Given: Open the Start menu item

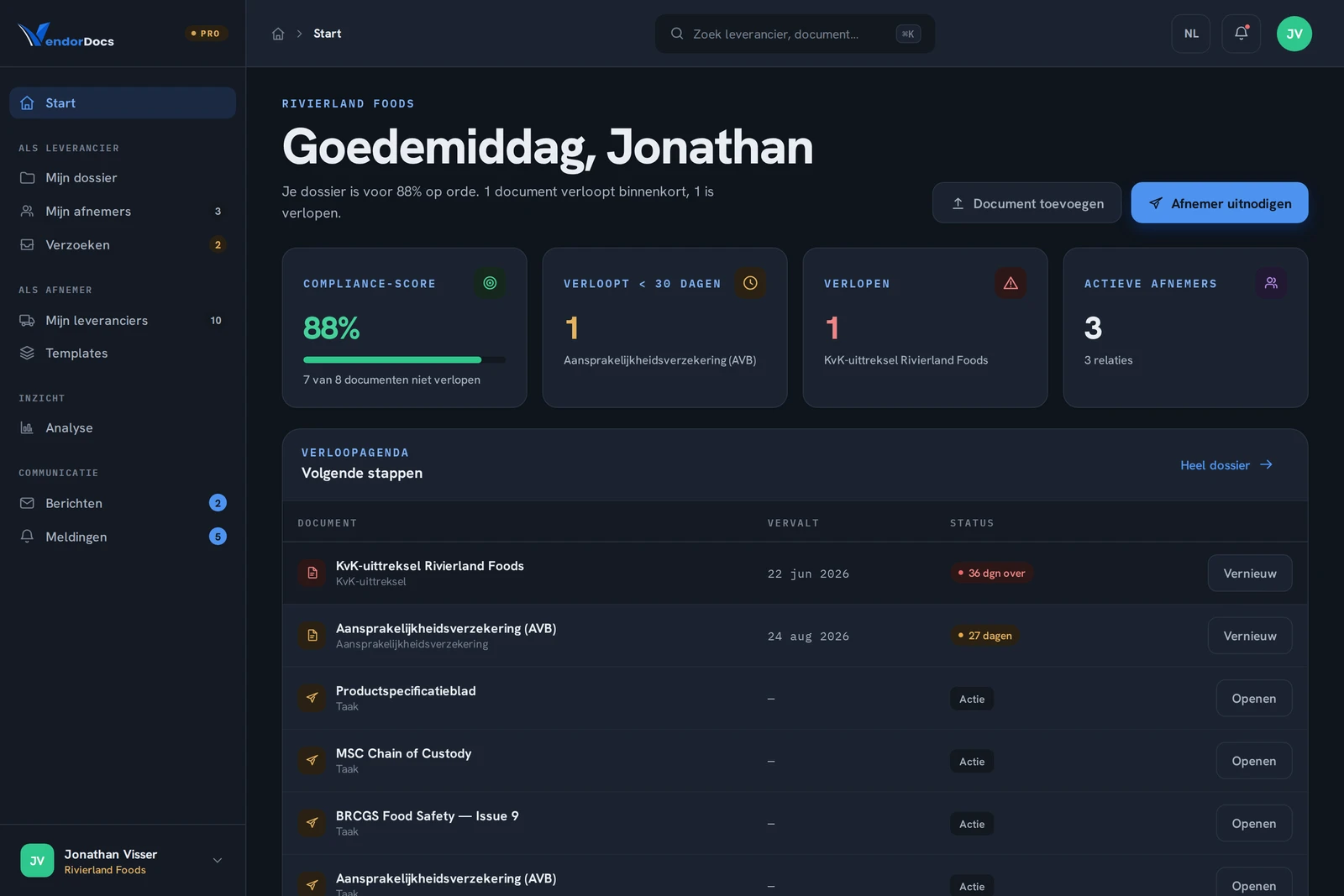Looking at the screenshot, I should click(x=123, y=102).
